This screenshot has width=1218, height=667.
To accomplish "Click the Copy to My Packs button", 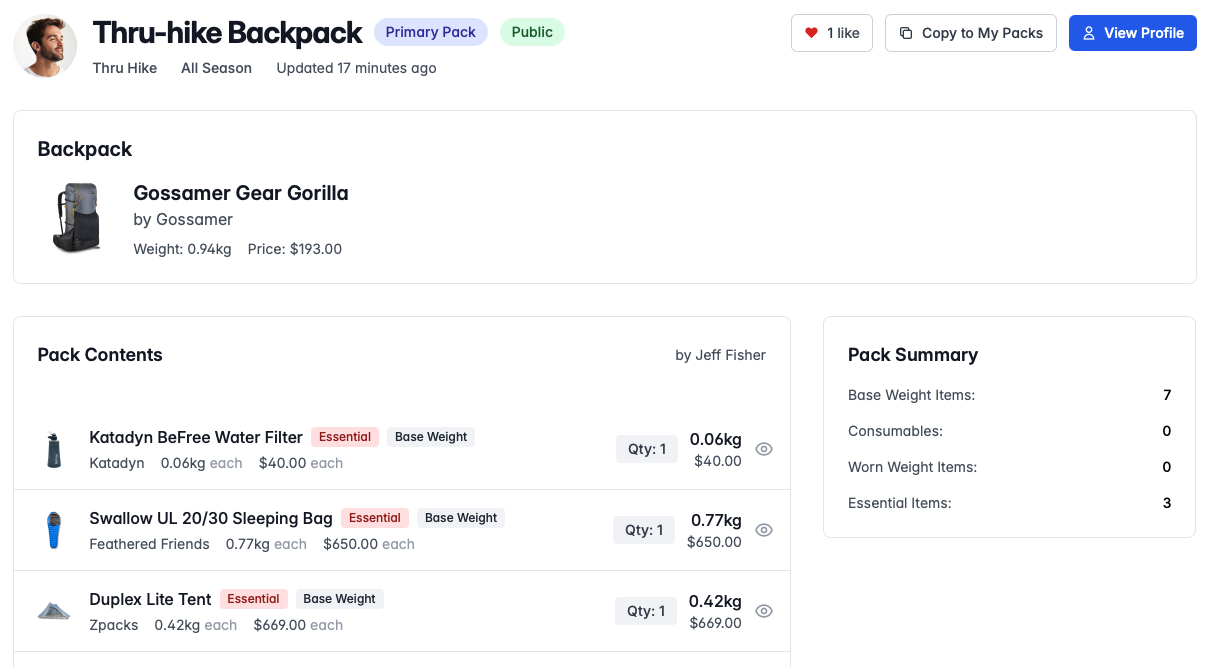I will click(x=970, y=32).
